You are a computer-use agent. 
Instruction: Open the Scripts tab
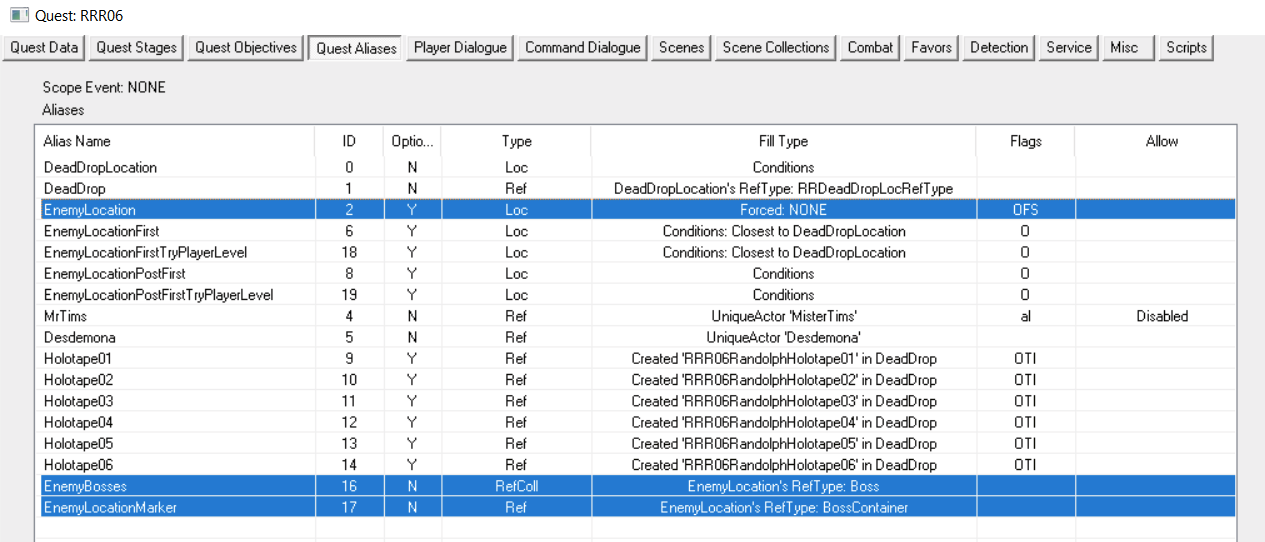point(1186,47)
